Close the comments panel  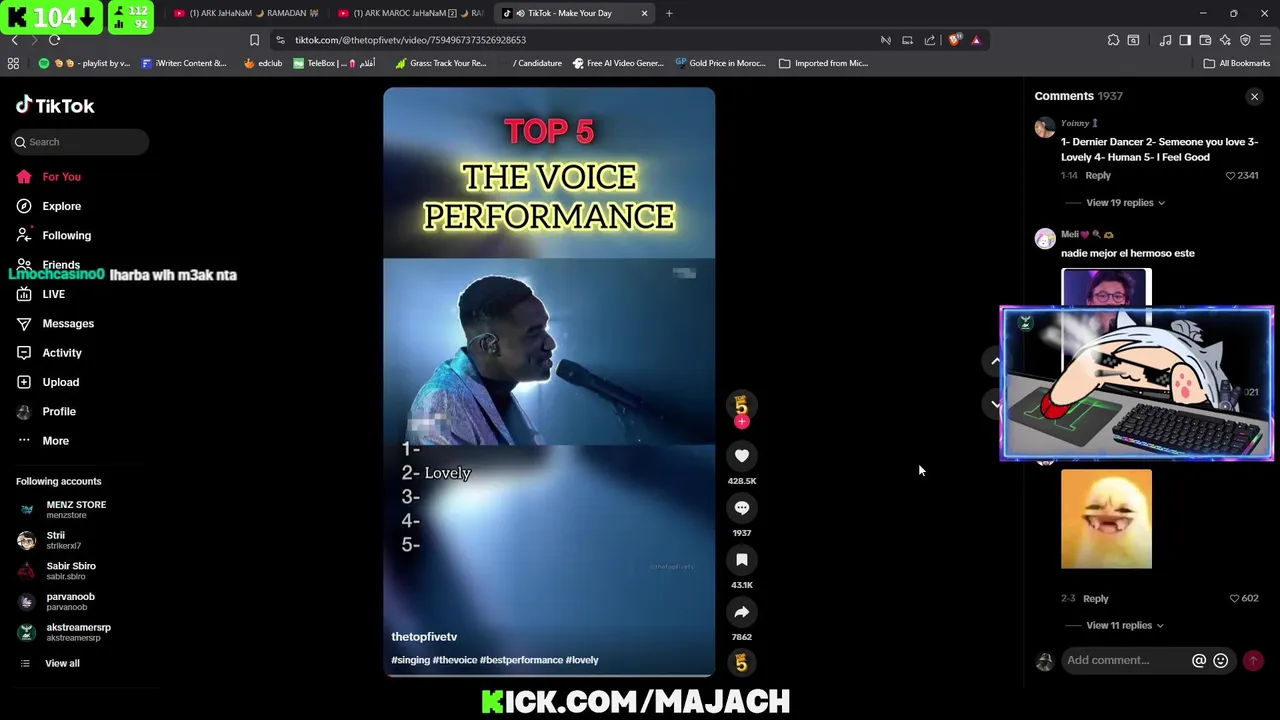pos(1254,97)
